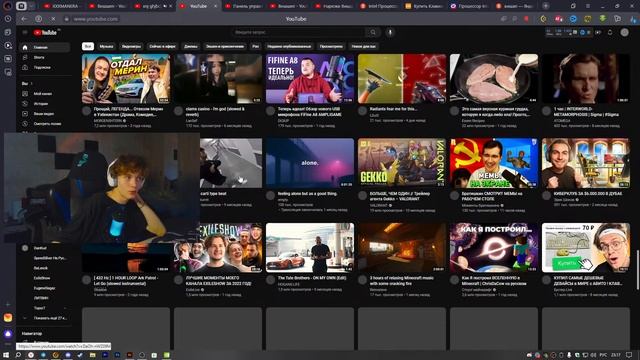Open browser history clock icon in sidebar

tap(8, 19)
